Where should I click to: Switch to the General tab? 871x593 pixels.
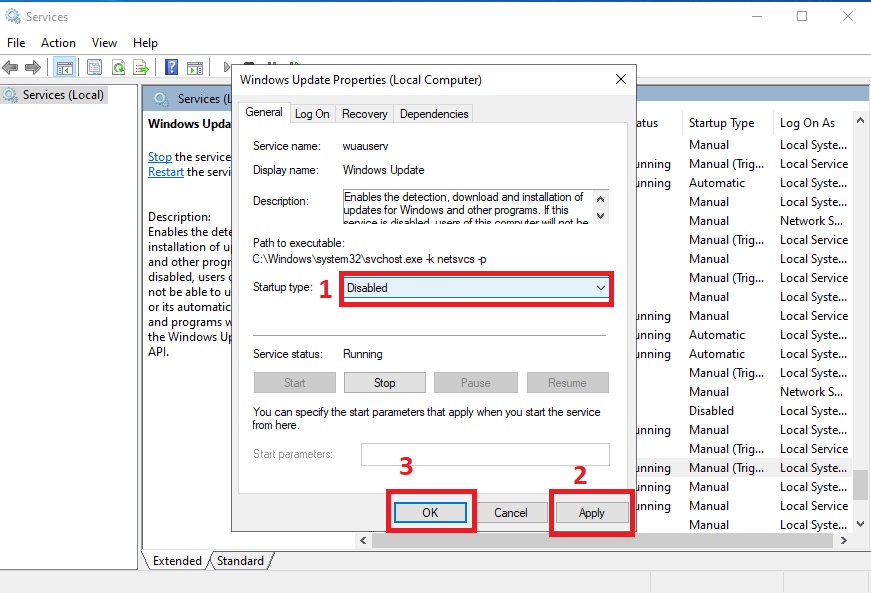pyautogui.click(x=264, y=112)
